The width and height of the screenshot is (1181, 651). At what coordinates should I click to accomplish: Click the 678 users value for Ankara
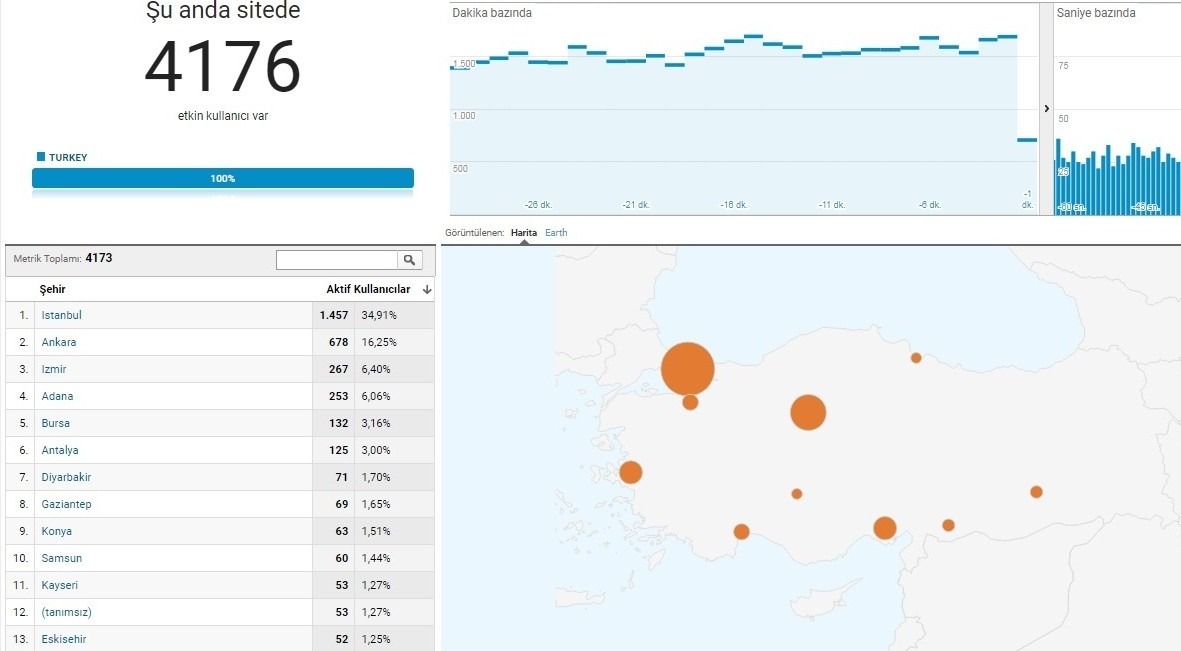point(338,342)
